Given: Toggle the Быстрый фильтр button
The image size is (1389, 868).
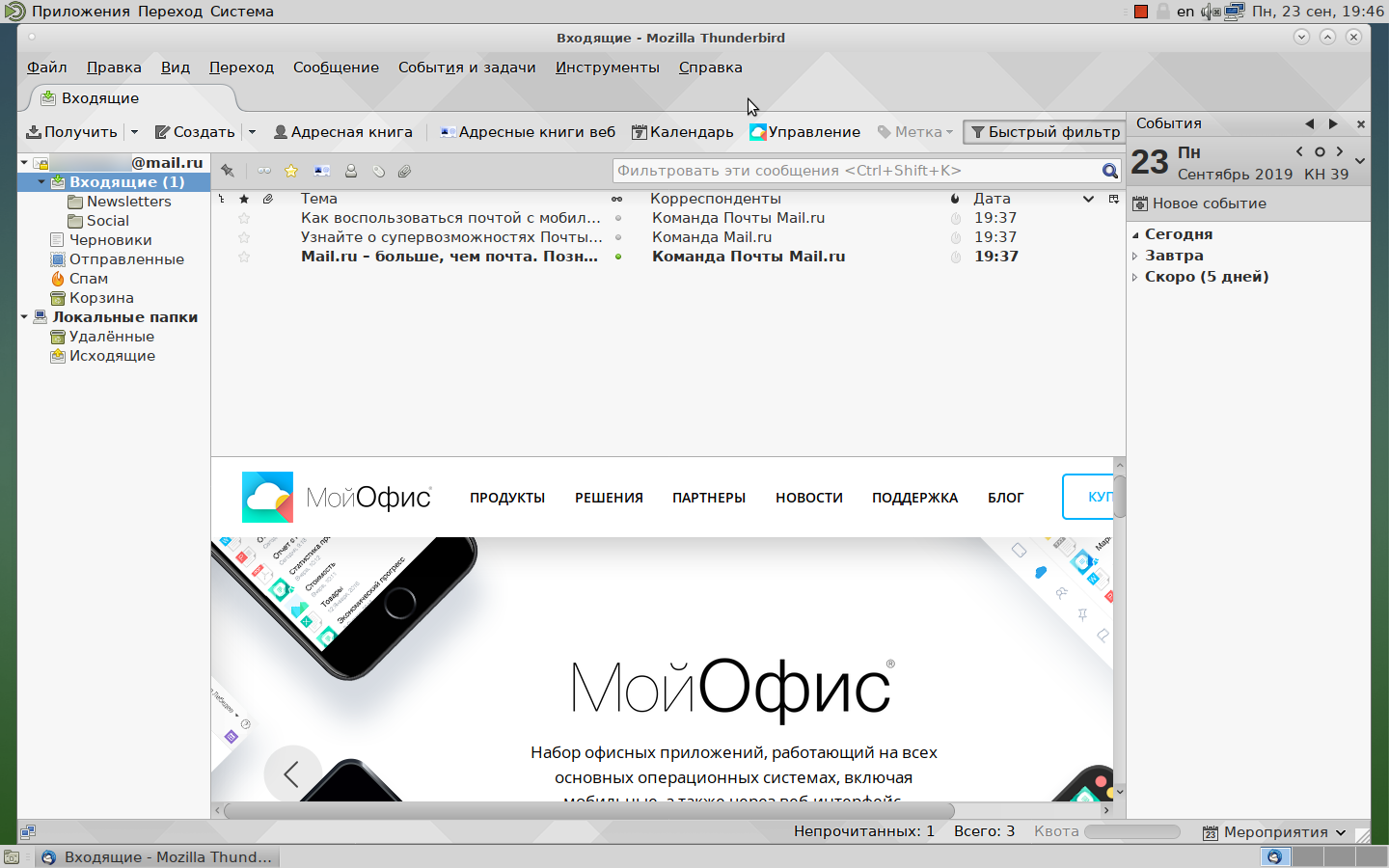Looking at the screenshot, I should pos(1046,132).
